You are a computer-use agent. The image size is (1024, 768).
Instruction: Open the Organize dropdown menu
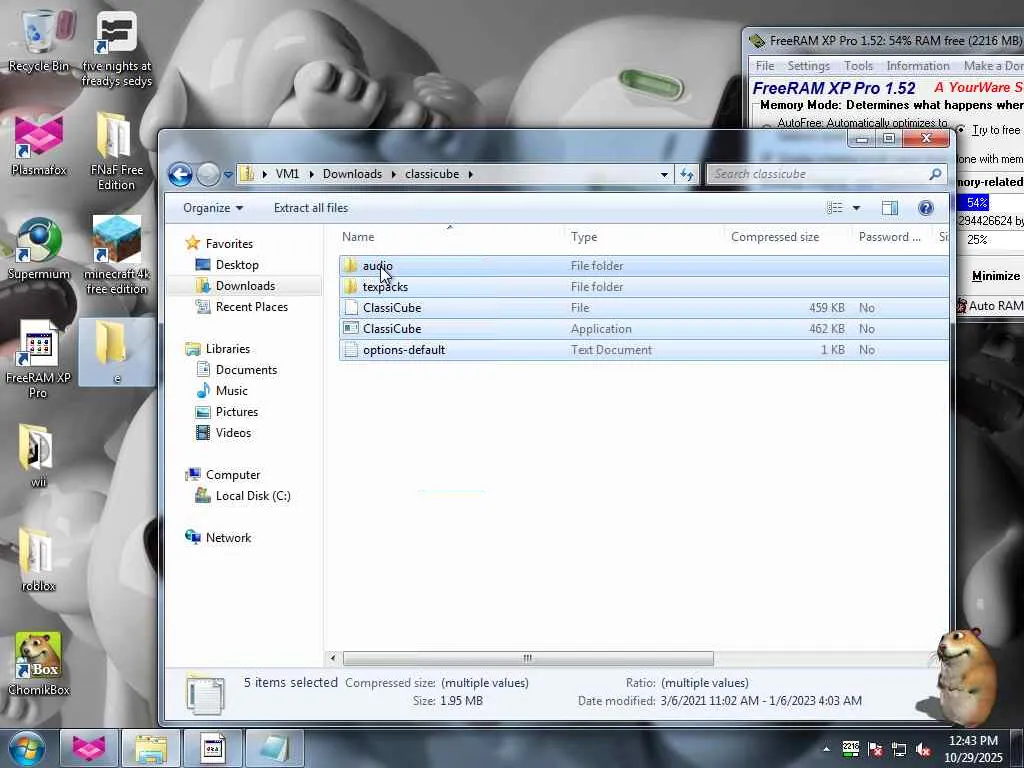(213, 208)
